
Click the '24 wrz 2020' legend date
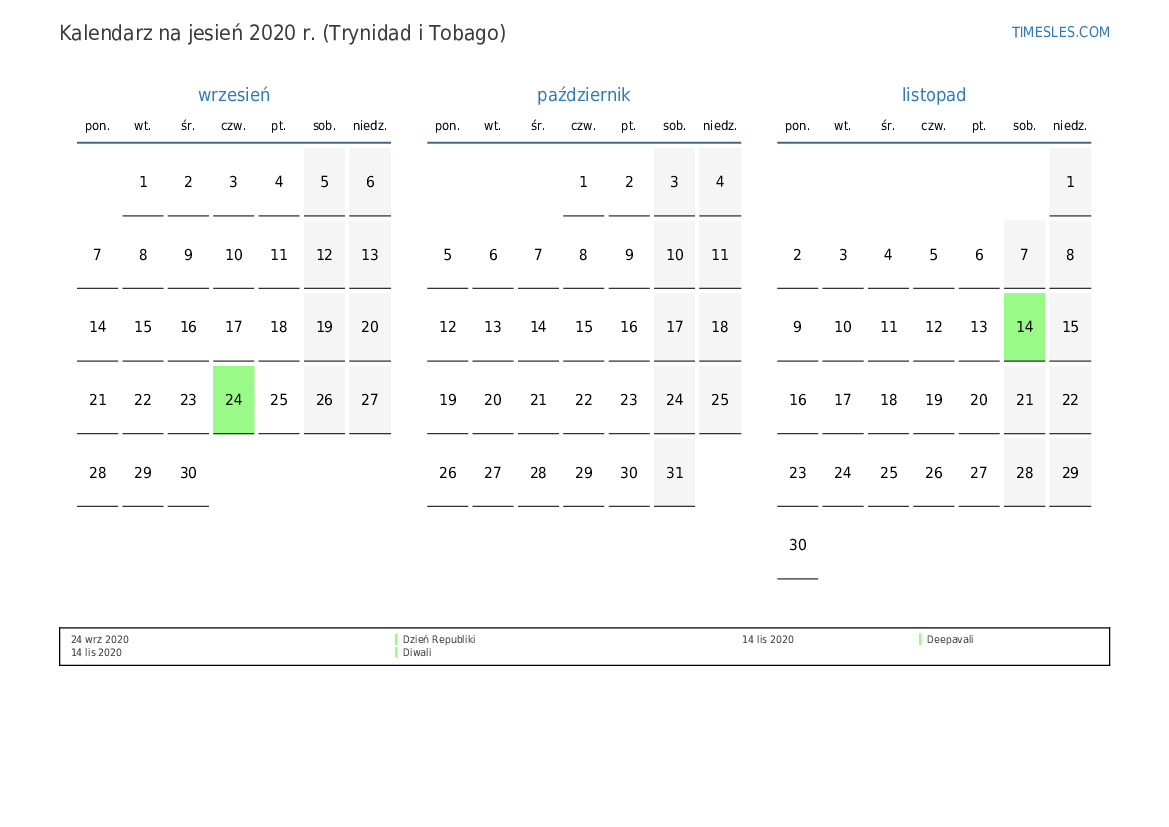click(100, 639)
